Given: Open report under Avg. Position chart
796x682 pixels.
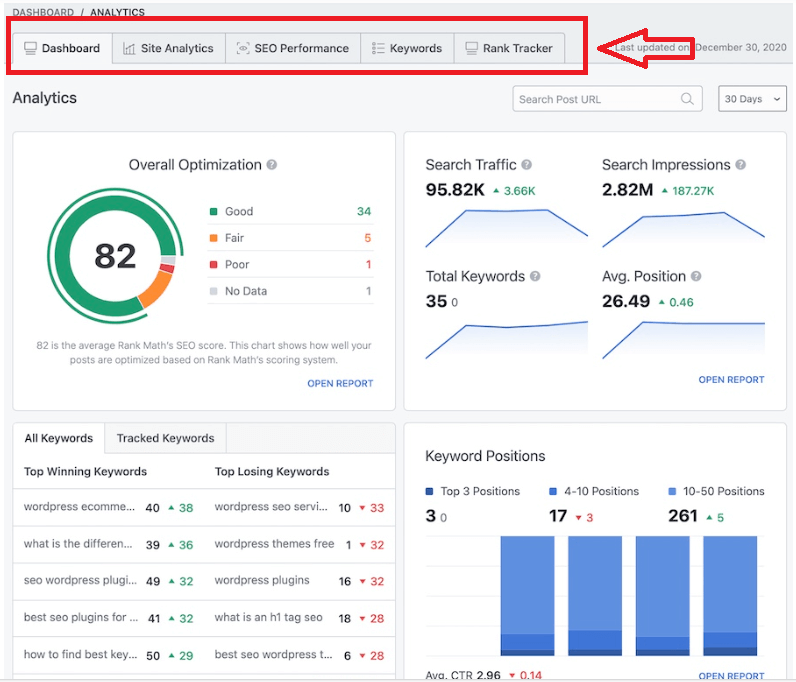Looking at the screenshot, I should point(731,380).
